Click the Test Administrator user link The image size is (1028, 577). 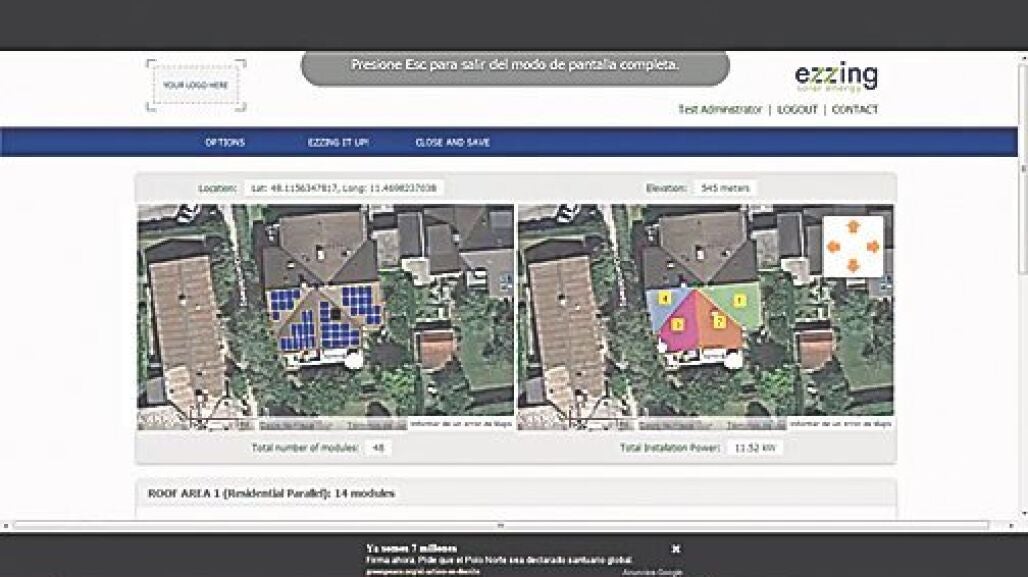(x=720, y=110)
